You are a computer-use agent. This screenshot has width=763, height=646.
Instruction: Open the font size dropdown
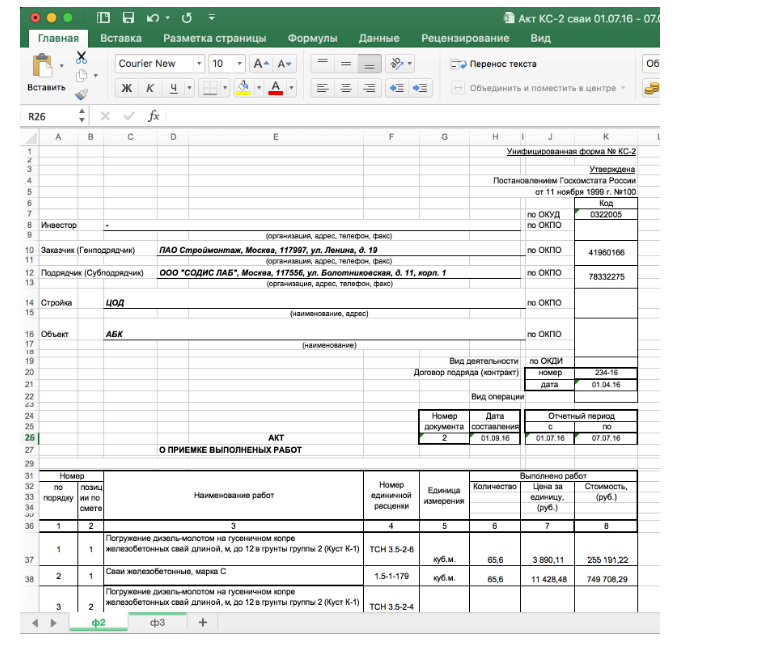239,64
